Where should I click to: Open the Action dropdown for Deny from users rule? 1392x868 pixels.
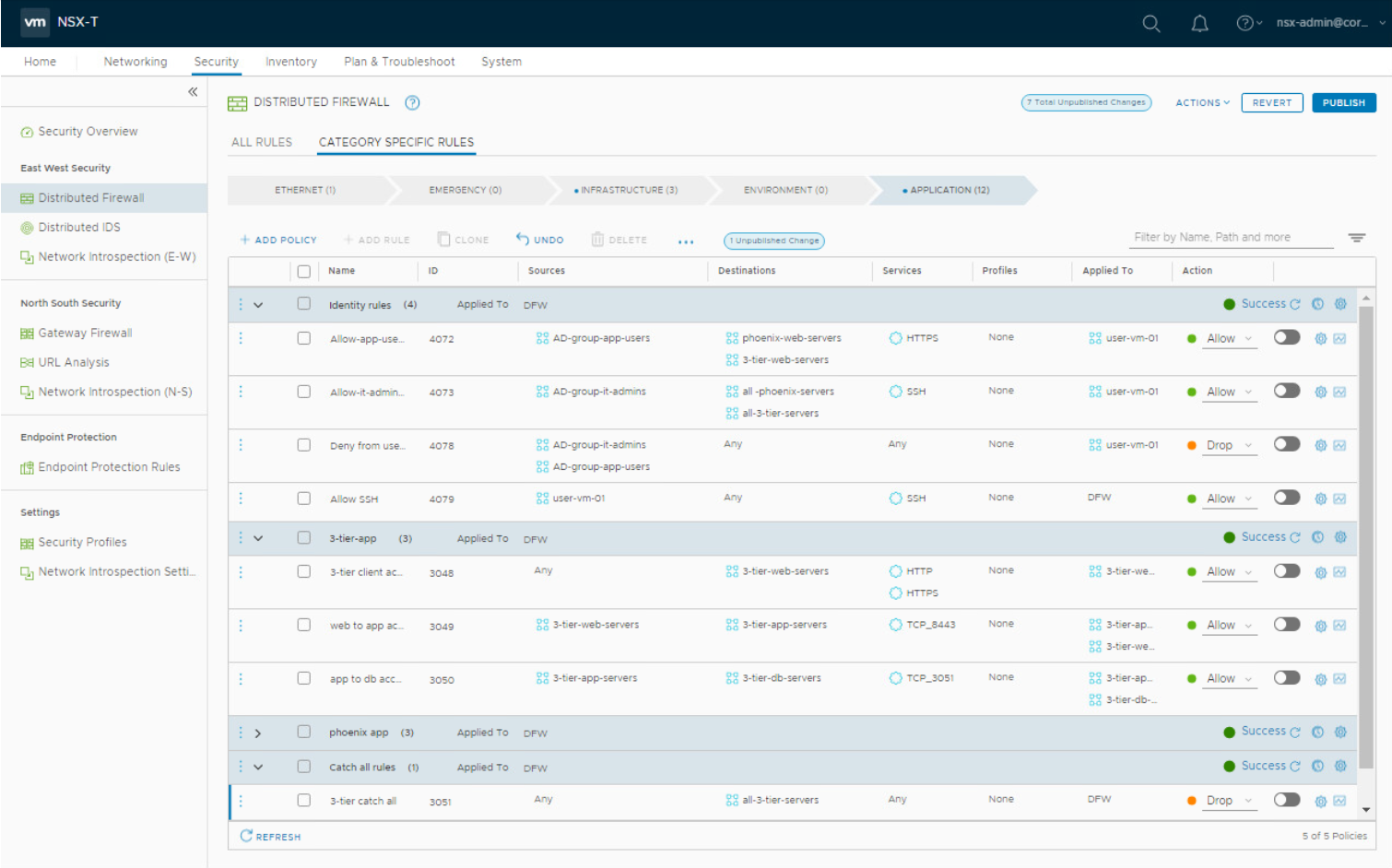click(1230, 445)
